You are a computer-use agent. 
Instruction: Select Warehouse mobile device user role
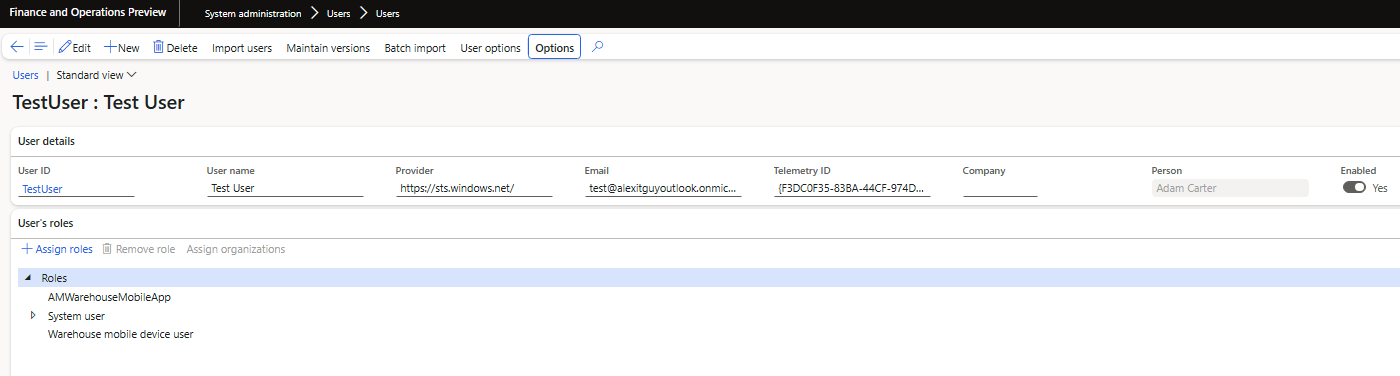pyautogui.click(x=121, y=334)
